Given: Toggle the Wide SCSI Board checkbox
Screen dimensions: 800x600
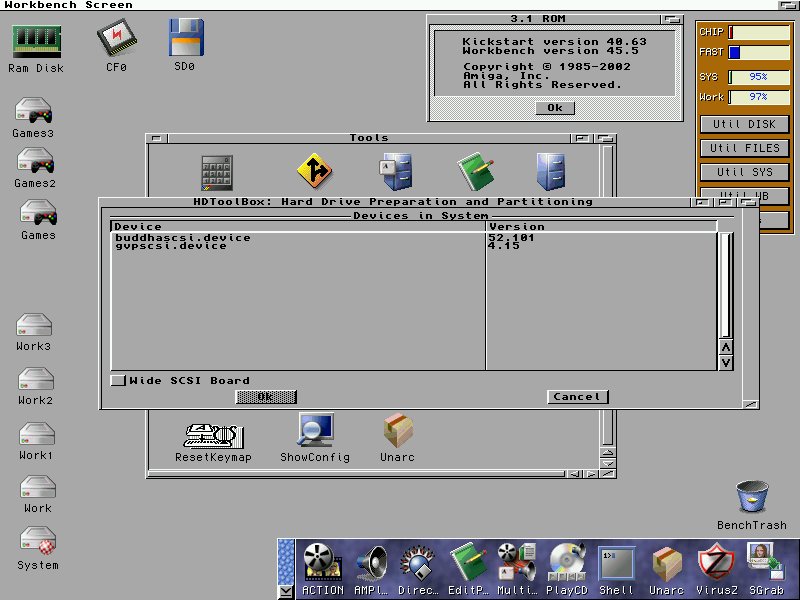Looking at the screenshot, I should coord(118,380).
